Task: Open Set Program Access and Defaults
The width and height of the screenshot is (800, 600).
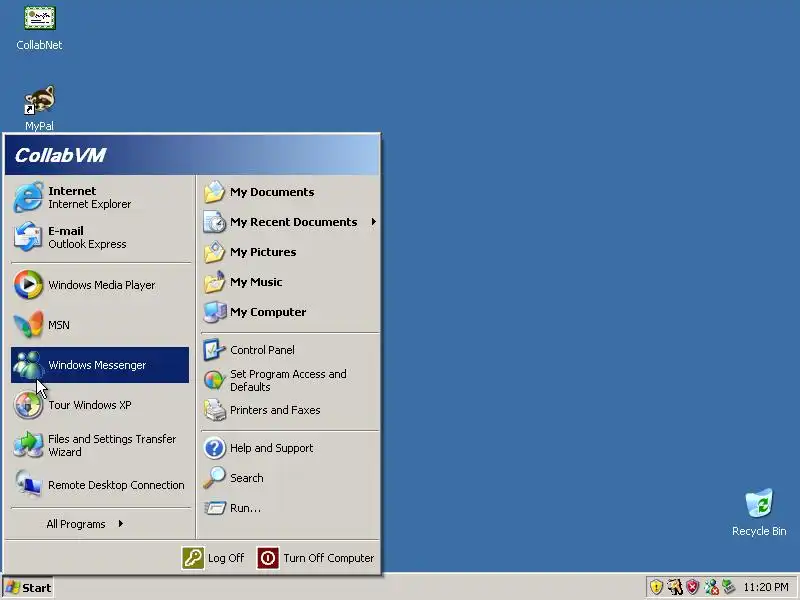Action: pos(290,380)
